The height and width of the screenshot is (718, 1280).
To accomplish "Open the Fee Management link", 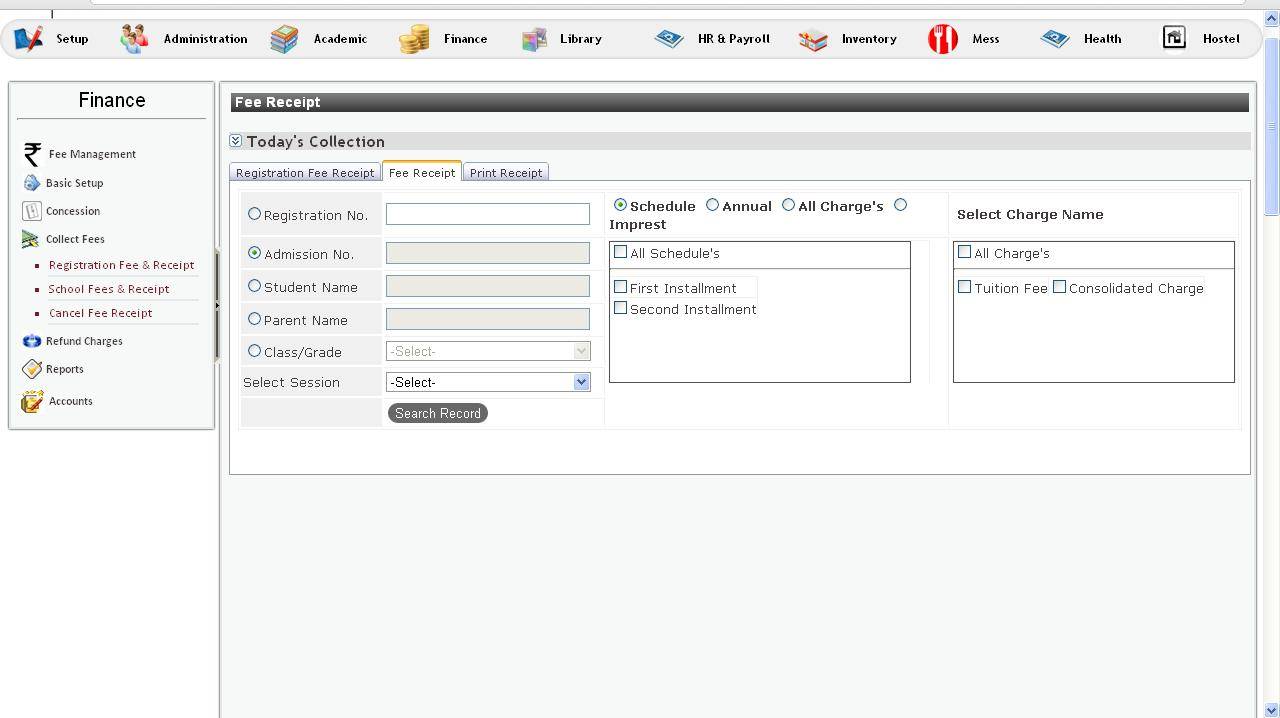I will pyautogui.click(x=92, y=154).
